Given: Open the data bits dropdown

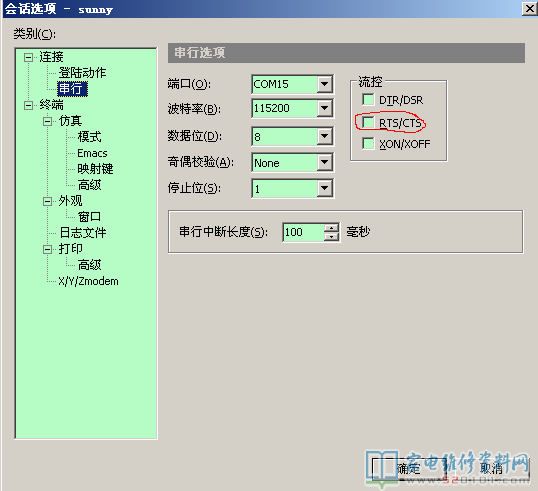Looking at the screenshot, I should tap(324, 136).
